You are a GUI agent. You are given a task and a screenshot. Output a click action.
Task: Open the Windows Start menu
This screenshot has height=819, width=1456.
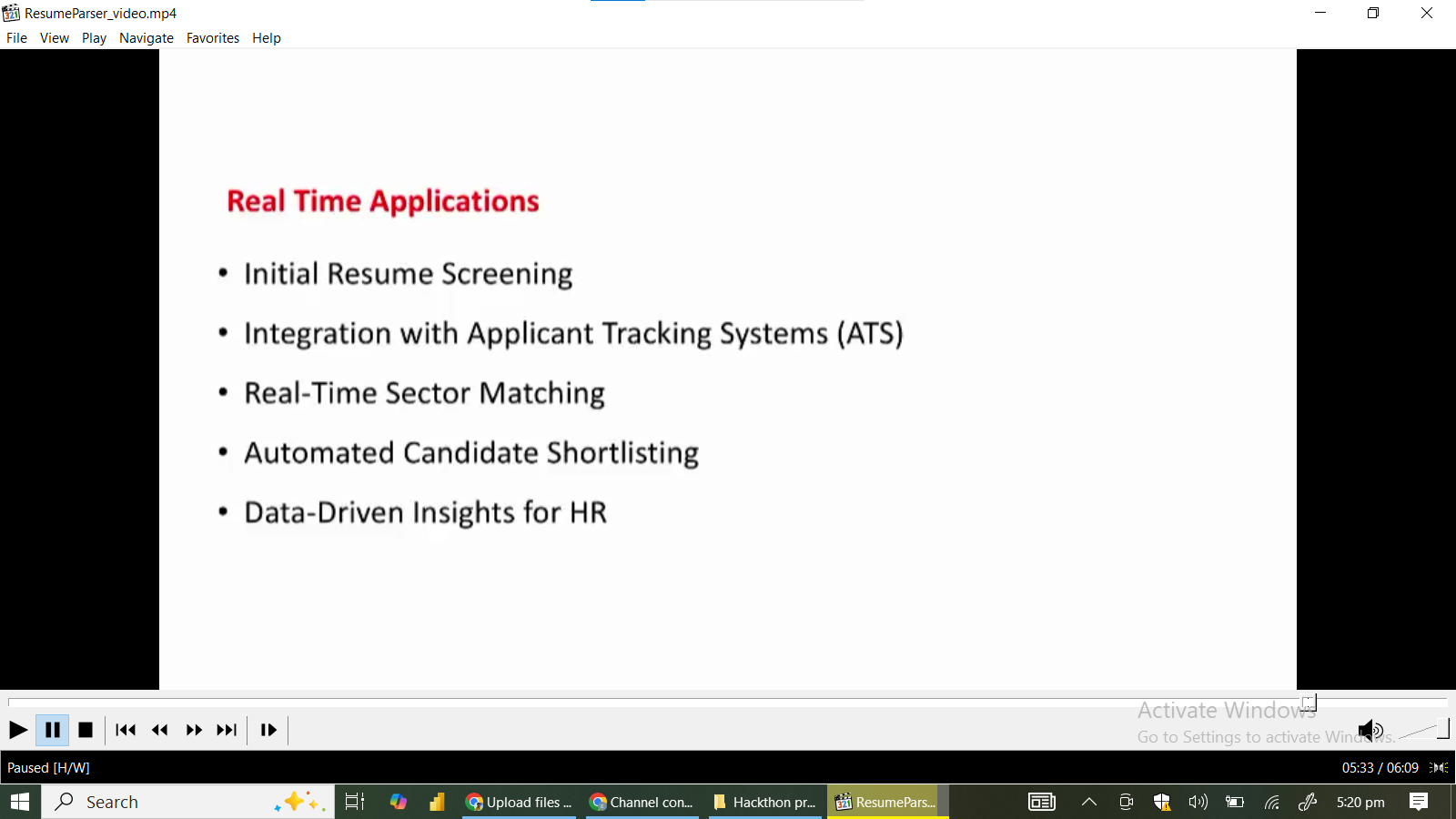coord(20,802)
